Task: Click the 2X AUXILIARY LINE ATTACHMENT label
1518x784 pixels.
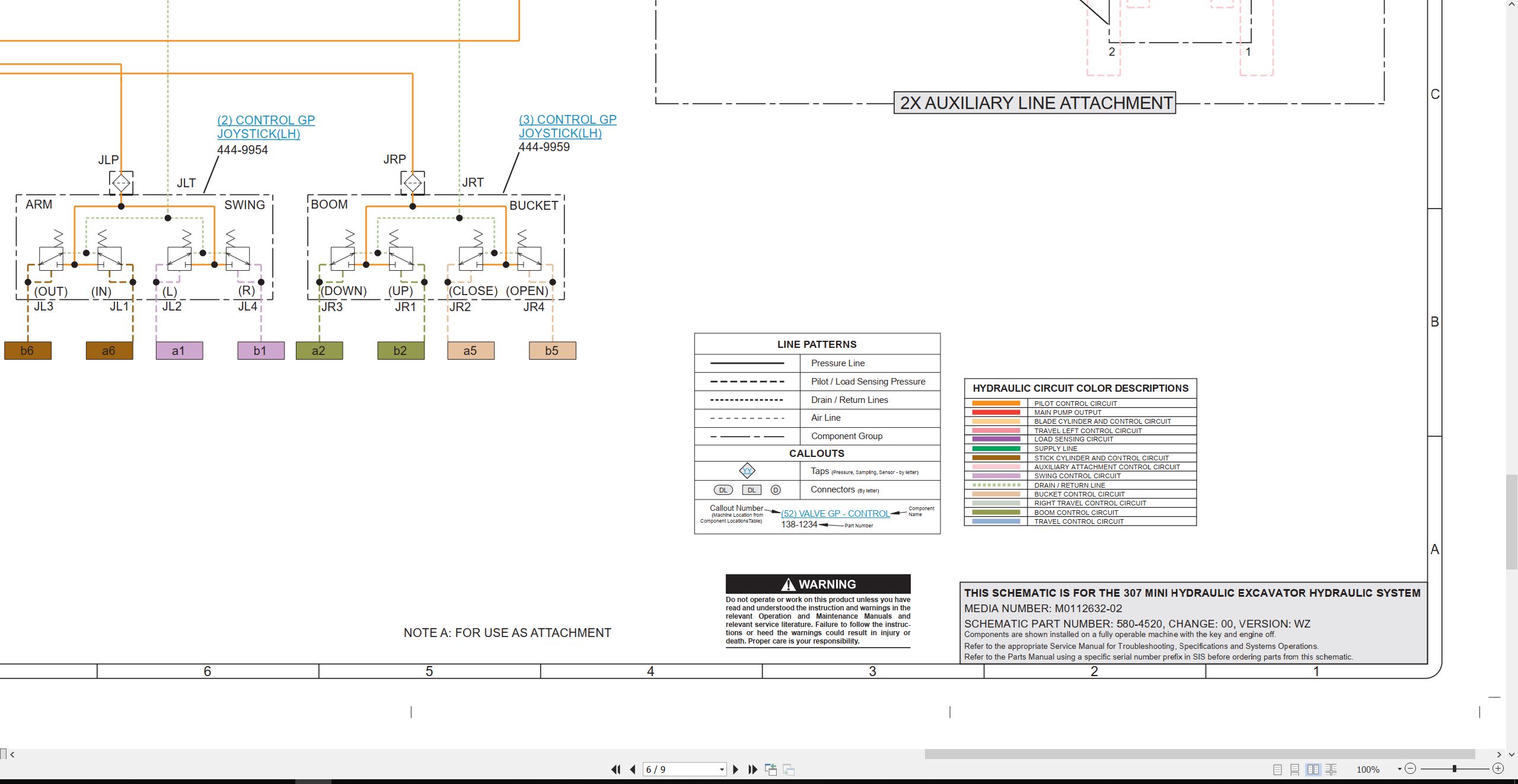Action: pyautogui.click(x=1035, y=103)
